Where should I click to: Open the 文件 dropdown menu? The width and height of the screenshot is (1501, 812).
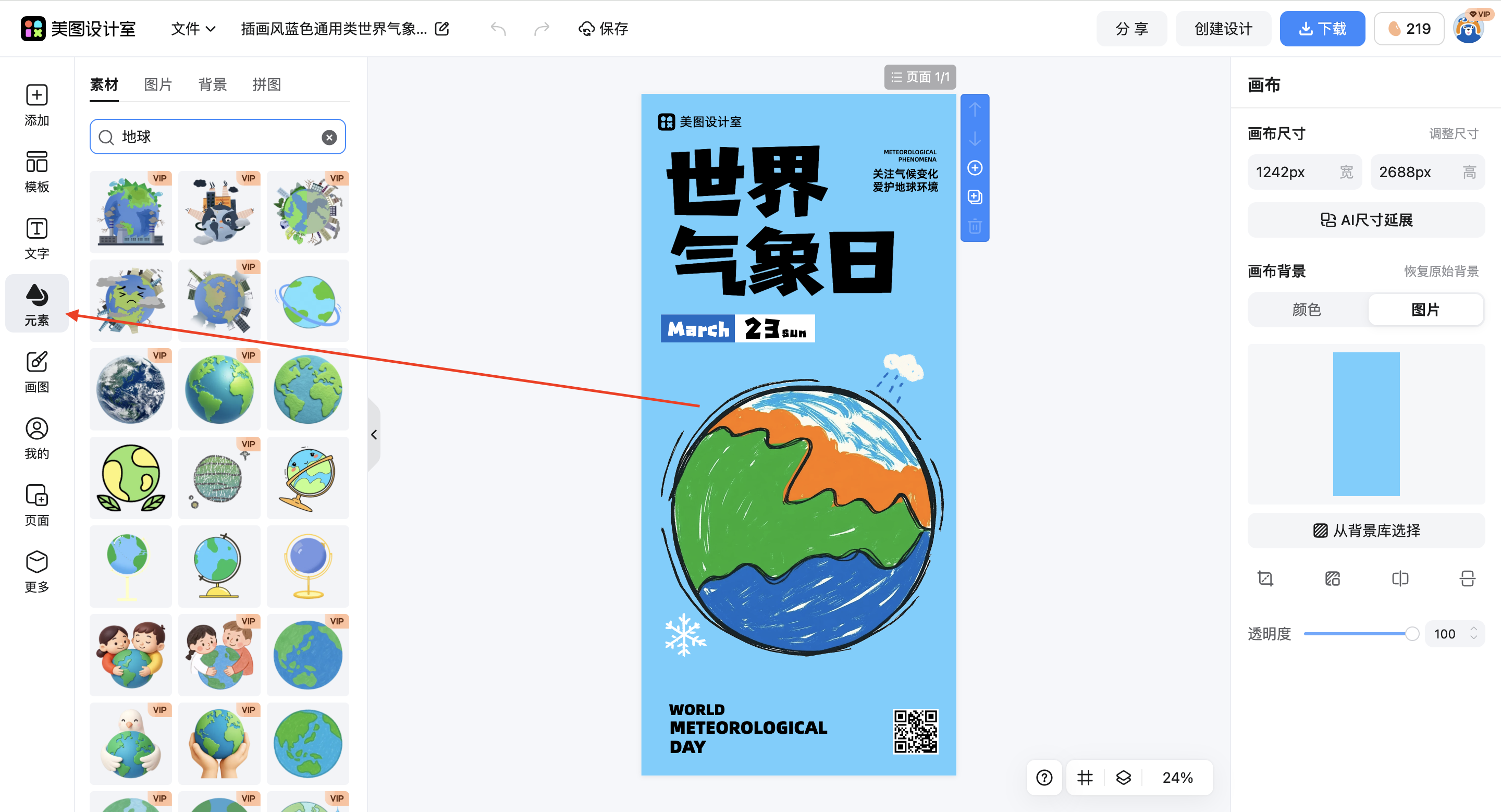193,29
